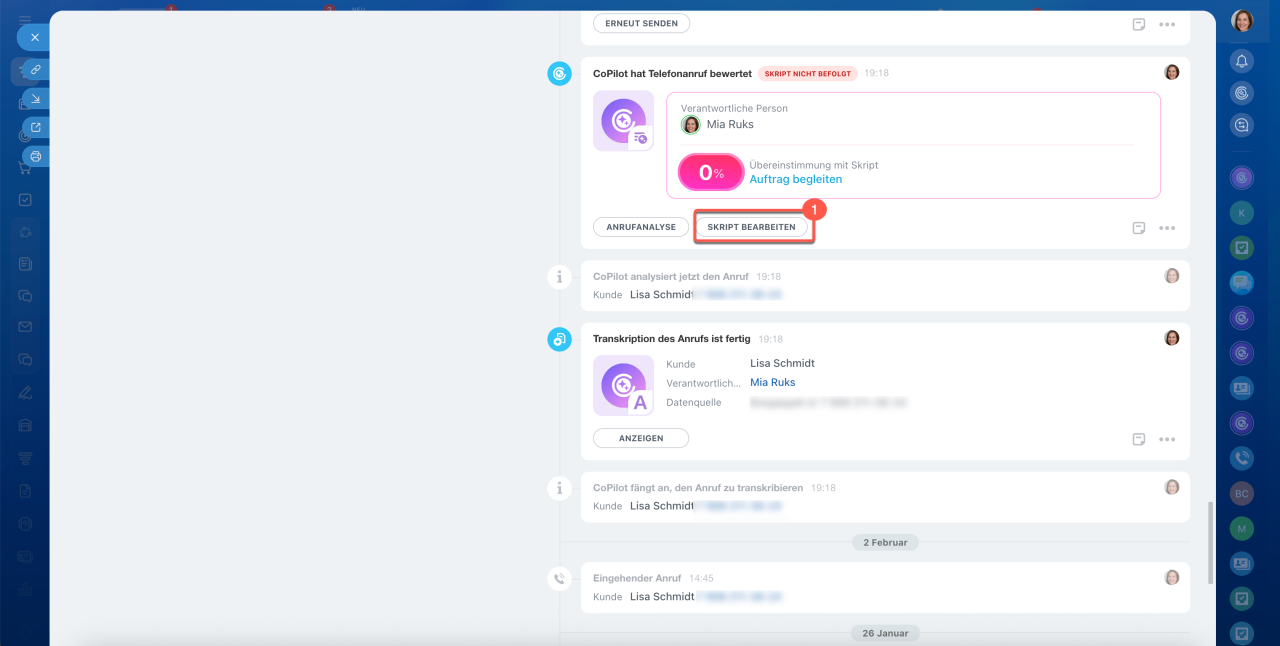Click the print icon in side panel
Image resolution: width=1280 pixels, height=646 pixels.
tap(35, 156)
